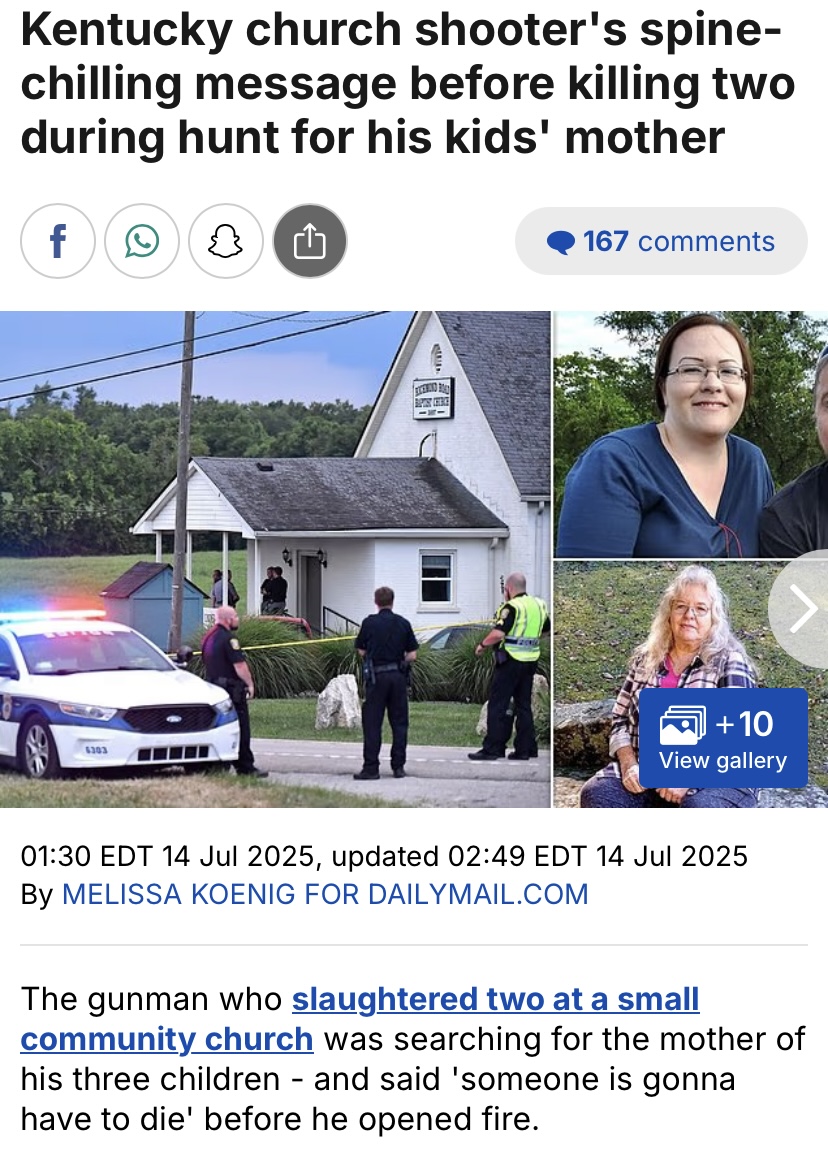The image size is (828, 1155).
Task: Click the first article paragraph text
Action: [413, 1059]
